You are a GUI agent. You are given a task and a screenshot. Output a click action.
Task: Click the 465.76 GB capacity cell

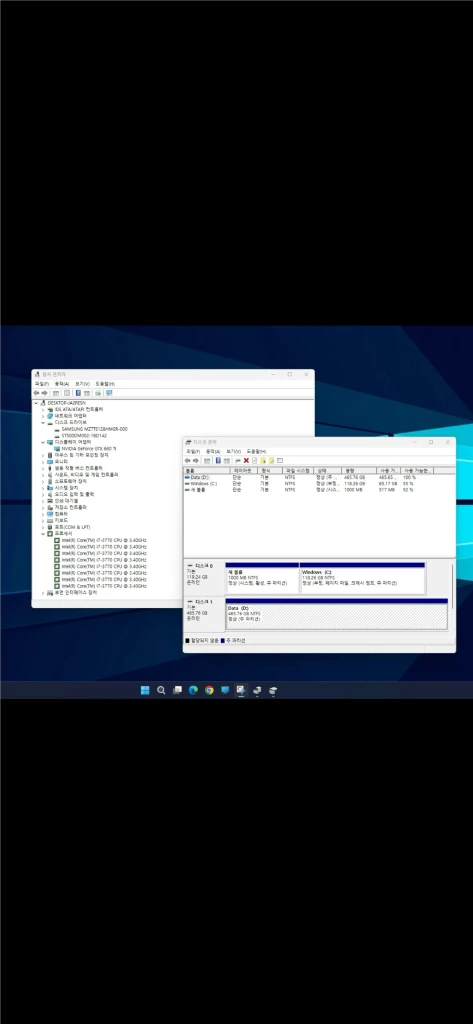pyautogui.click(x=355, y=477)
